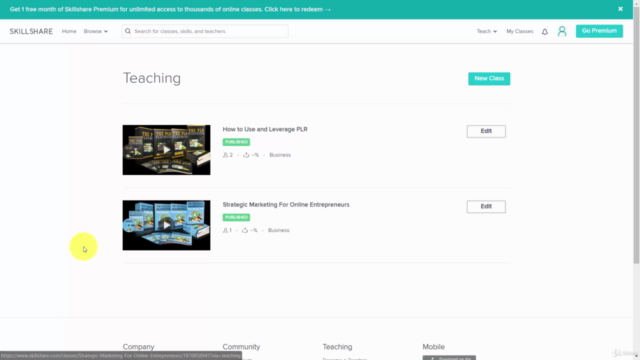This screenshot has height=360, width=640.
Task: Go to Home in navigation
Action: click(69, 31)
